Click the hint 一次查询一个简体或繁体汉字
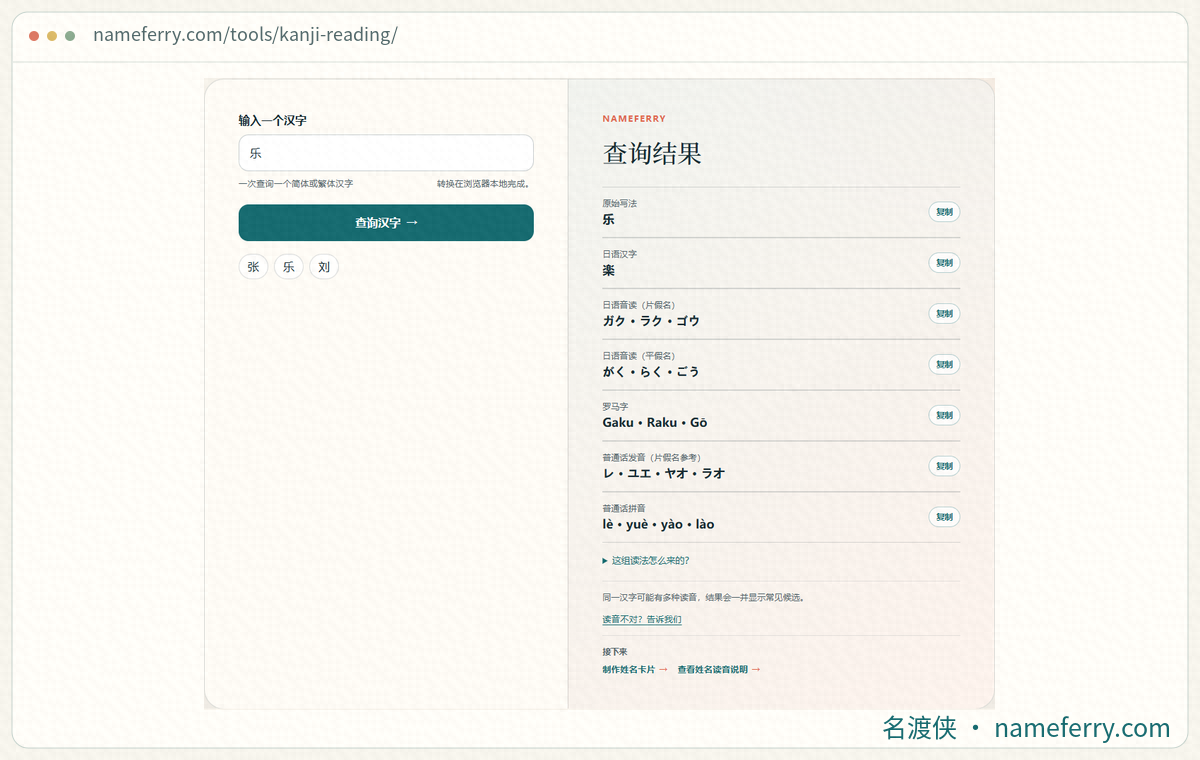Viewport: 1200px width, 760px height. click(296, 184)
